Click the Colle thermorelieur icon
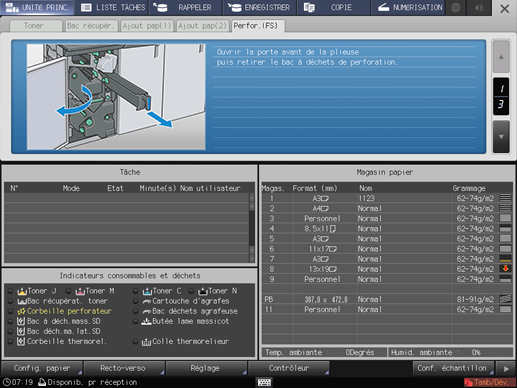Image resolution: width=517 pixels, height=388 pixels. (146, 342)
